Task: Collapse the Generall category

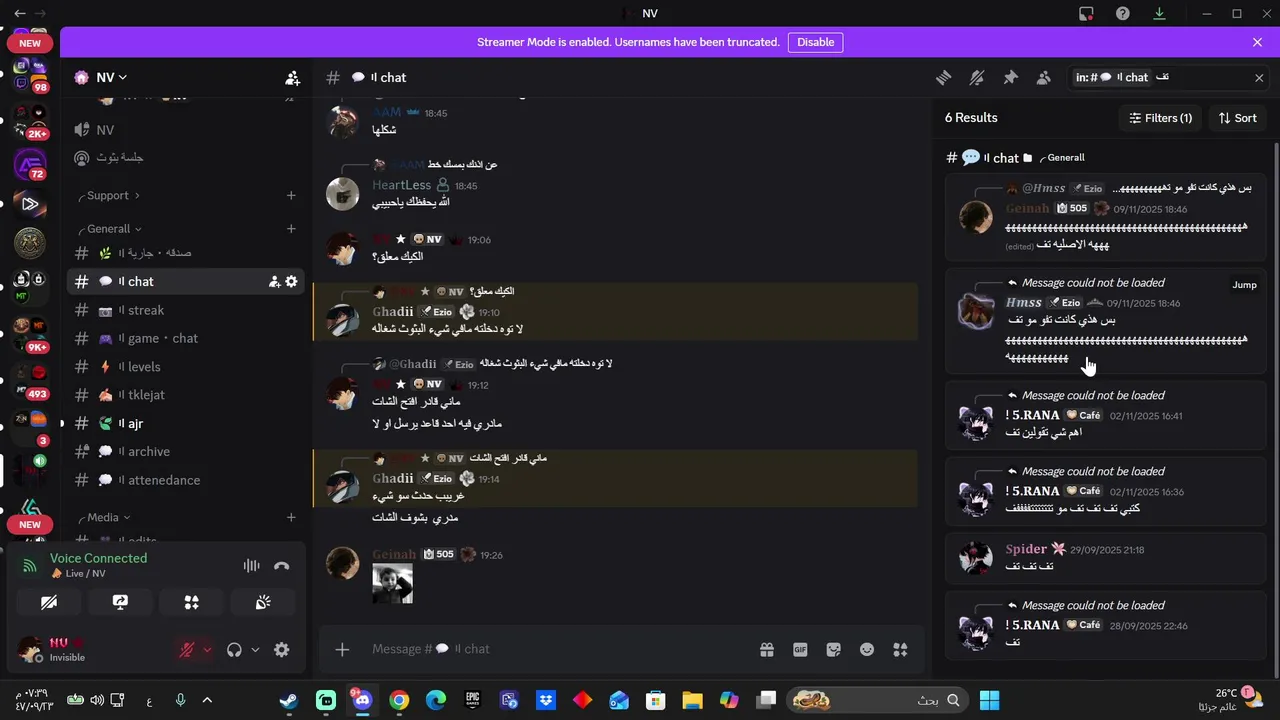Action: click(114, 229)
